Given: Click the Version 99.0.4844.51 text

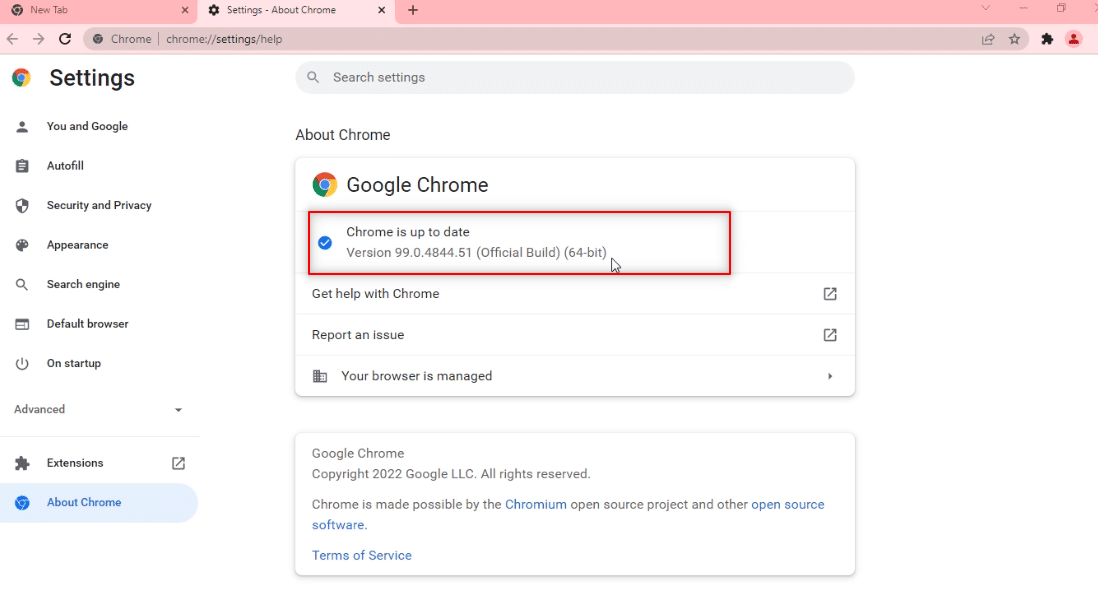Looking at the screenshot, I should [476, 253].
